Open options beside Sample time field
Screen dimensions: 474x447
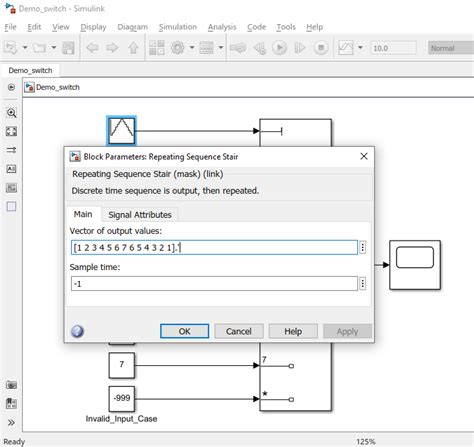(363, 284)
